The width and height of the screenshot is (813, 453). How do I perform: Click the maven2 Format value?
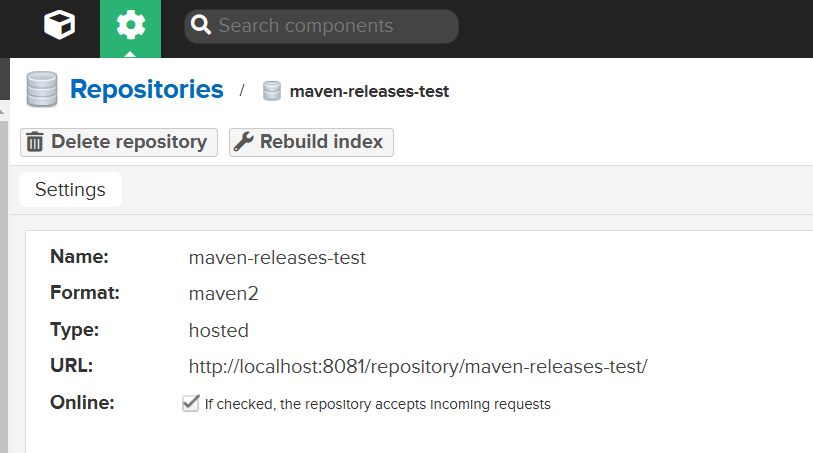[223, 294]
